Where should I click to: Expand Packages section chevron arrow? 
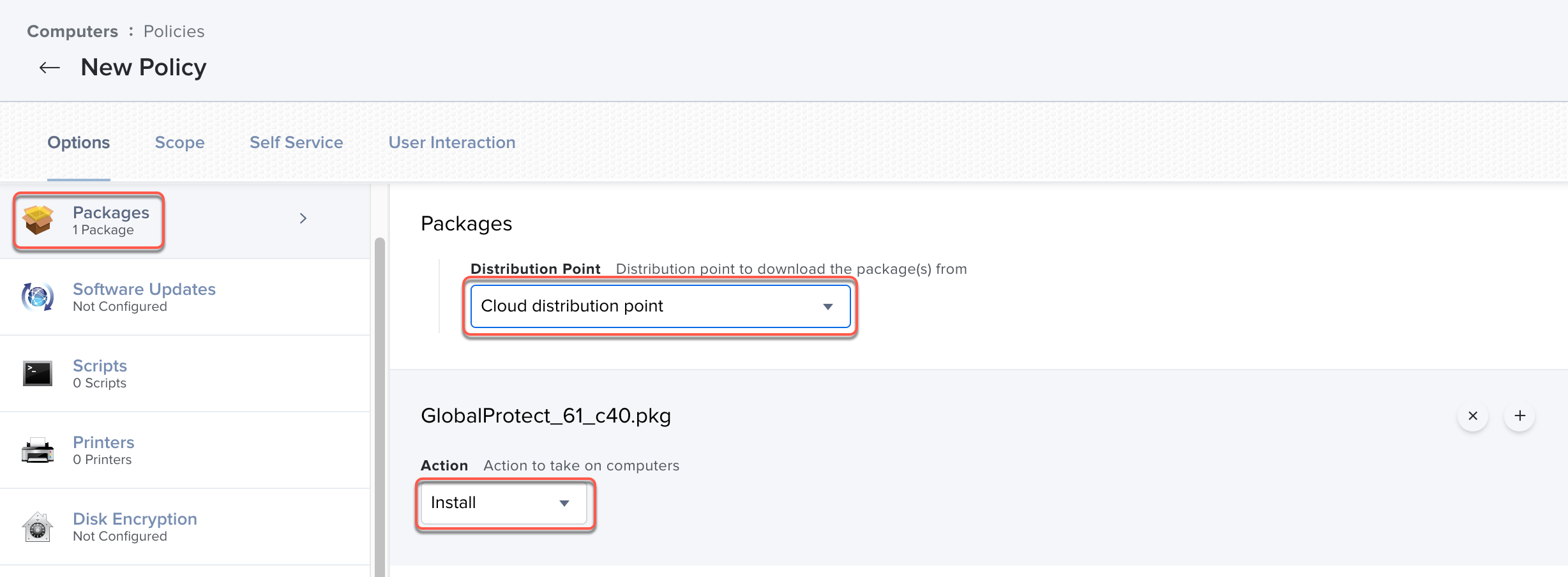coord(303,218)
